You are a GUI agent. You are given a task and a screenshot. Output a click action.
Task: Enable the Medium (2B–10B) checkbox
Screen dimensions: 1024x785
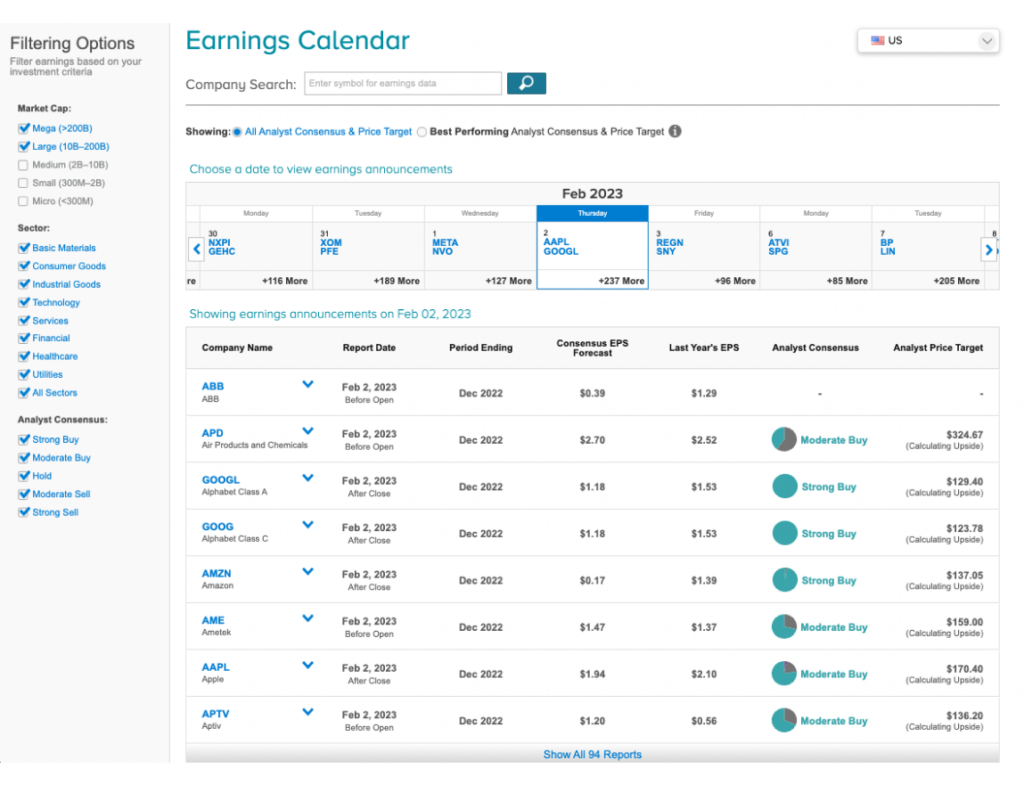[x=24, y=165]
